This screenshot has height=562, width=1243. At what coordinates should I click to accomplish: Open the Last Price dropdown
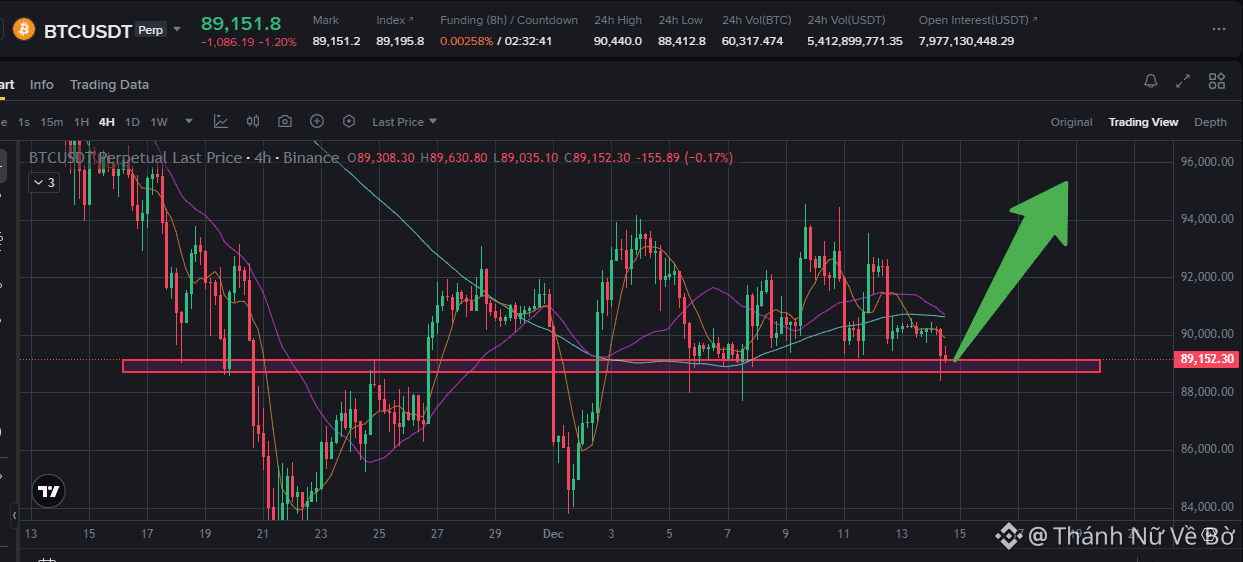click(405, 122)
